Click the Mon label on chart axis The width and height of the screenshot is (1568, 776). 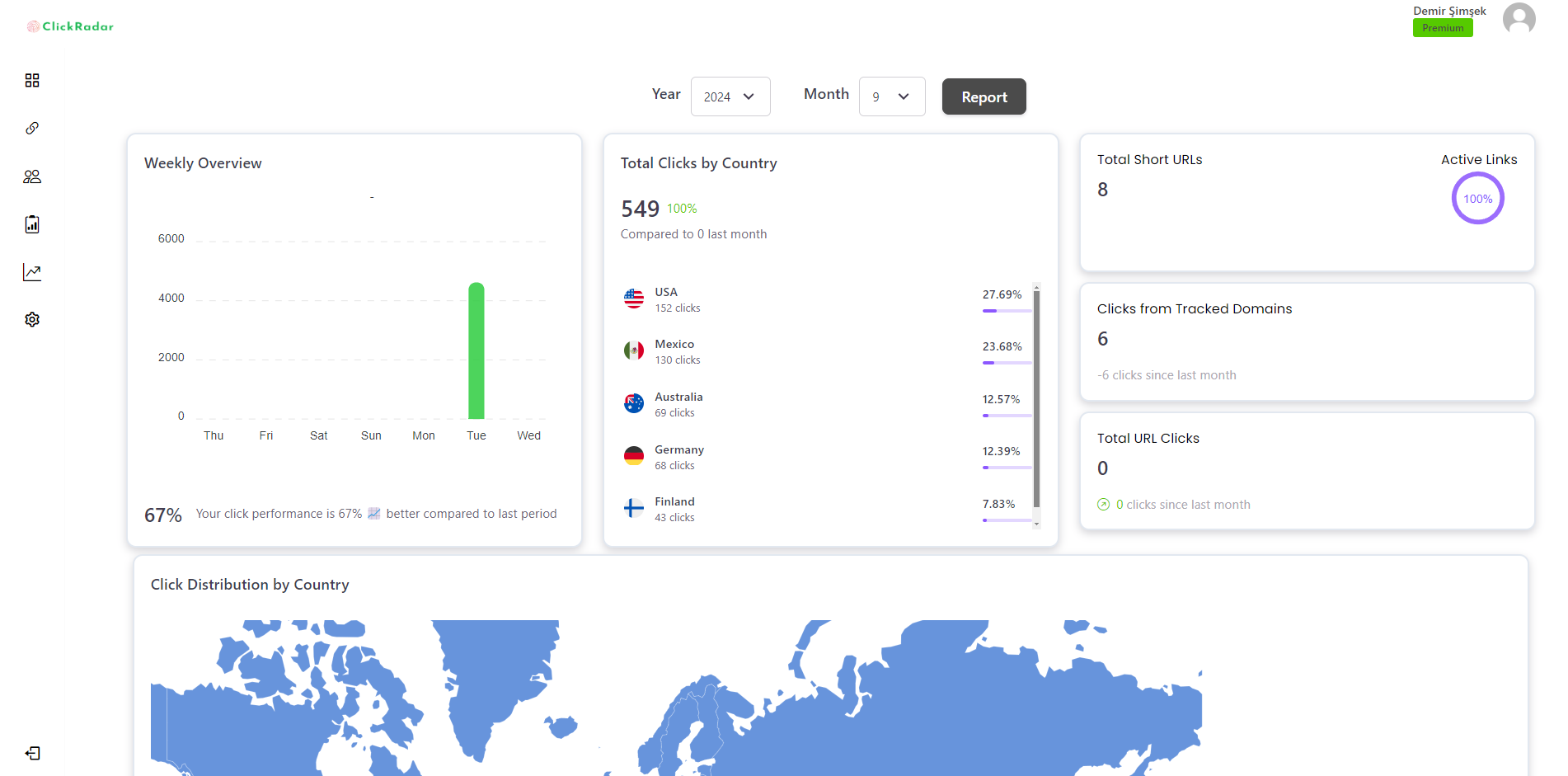(x=424, y=435)
